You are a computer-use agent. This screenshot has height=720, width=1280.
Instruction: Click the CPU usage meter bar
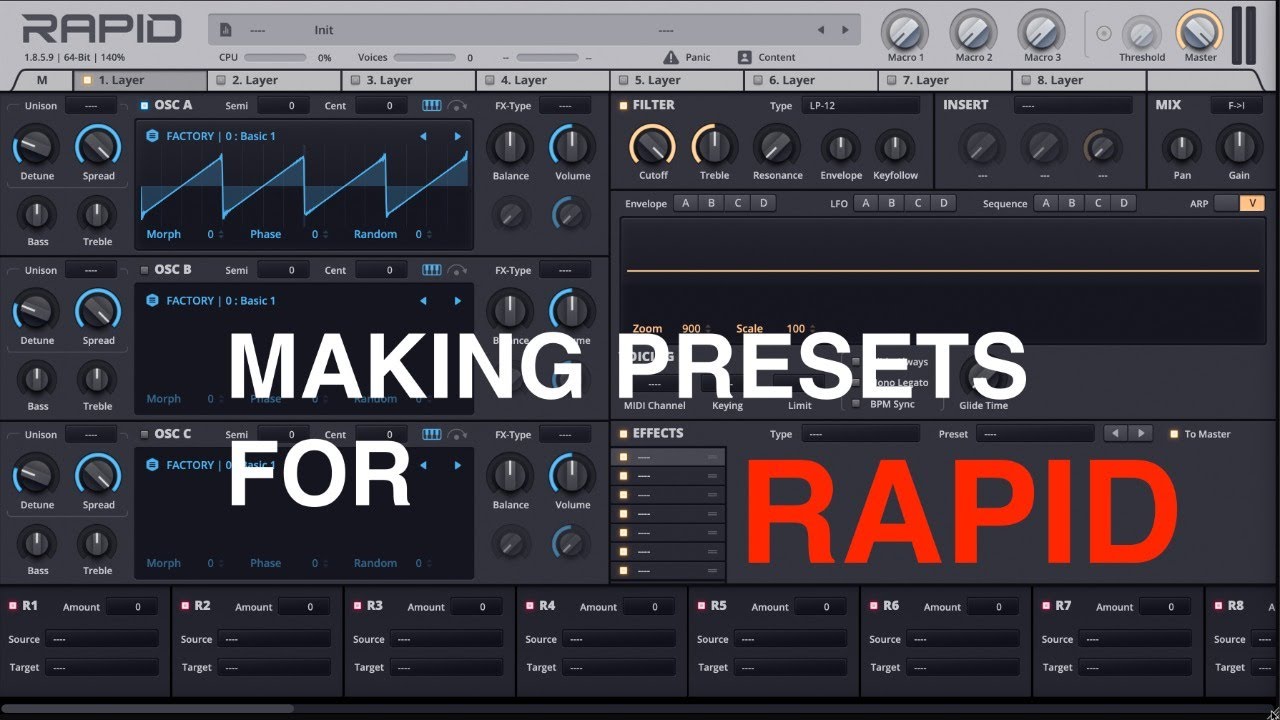pyautogui.click(x=275, y=57)
